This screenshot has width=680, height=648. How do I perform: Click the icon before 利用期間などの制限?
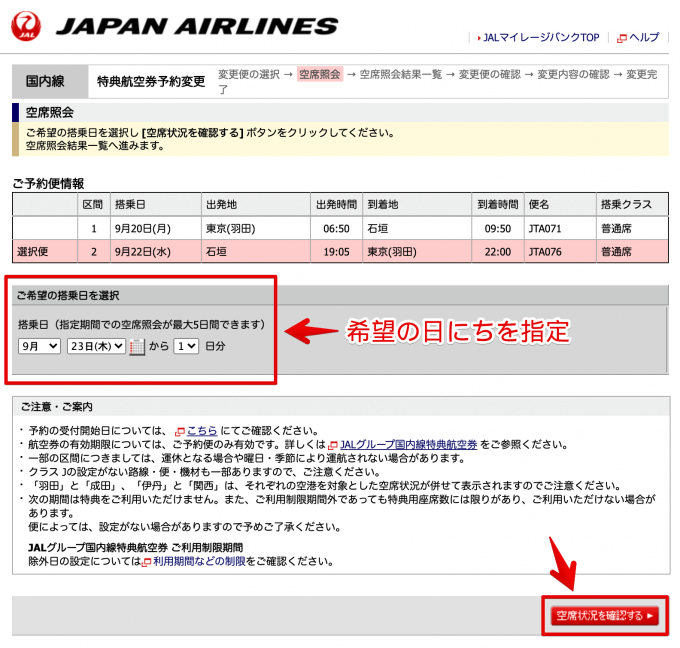tap(146, 563)
